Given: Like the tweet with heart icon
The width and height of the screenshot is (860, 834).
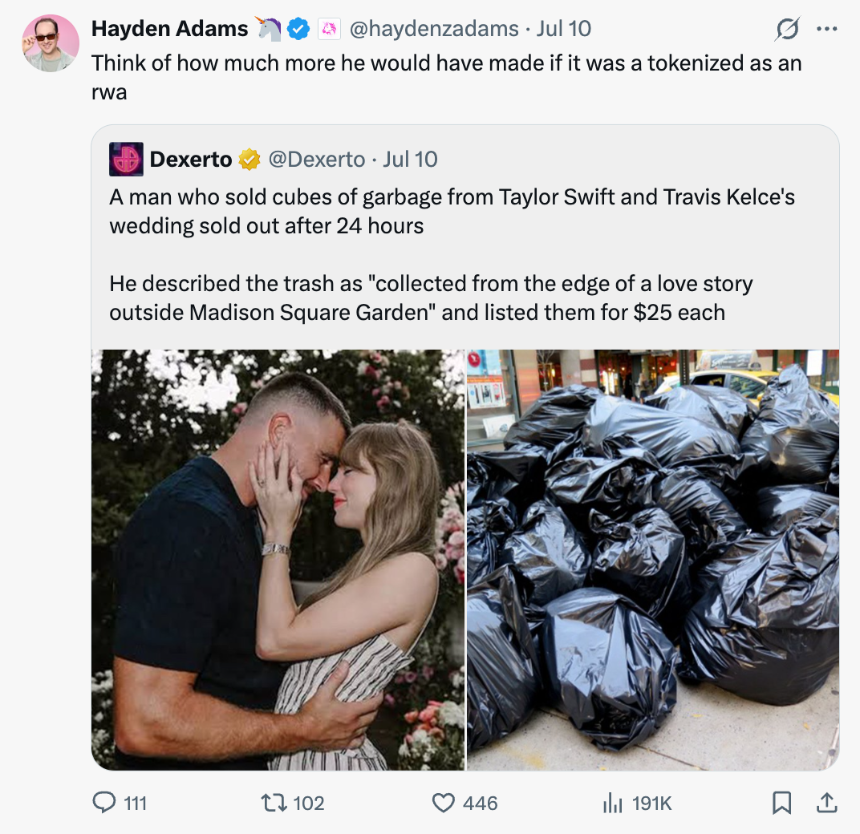Looking at the screenshot, I should click(443, 803).
